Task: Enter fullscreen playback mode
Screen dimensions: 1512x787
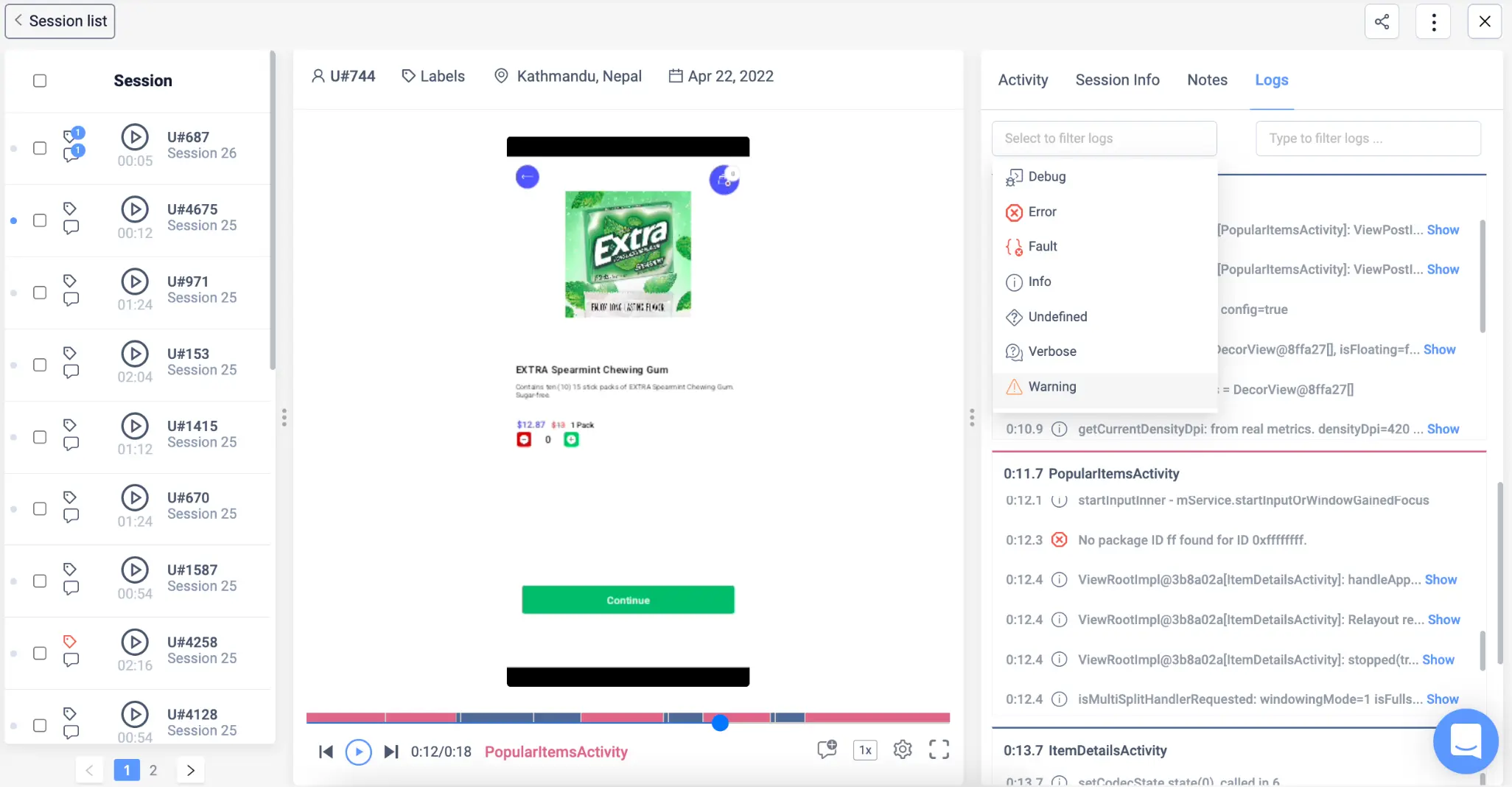Action: (x=939, y=750)
